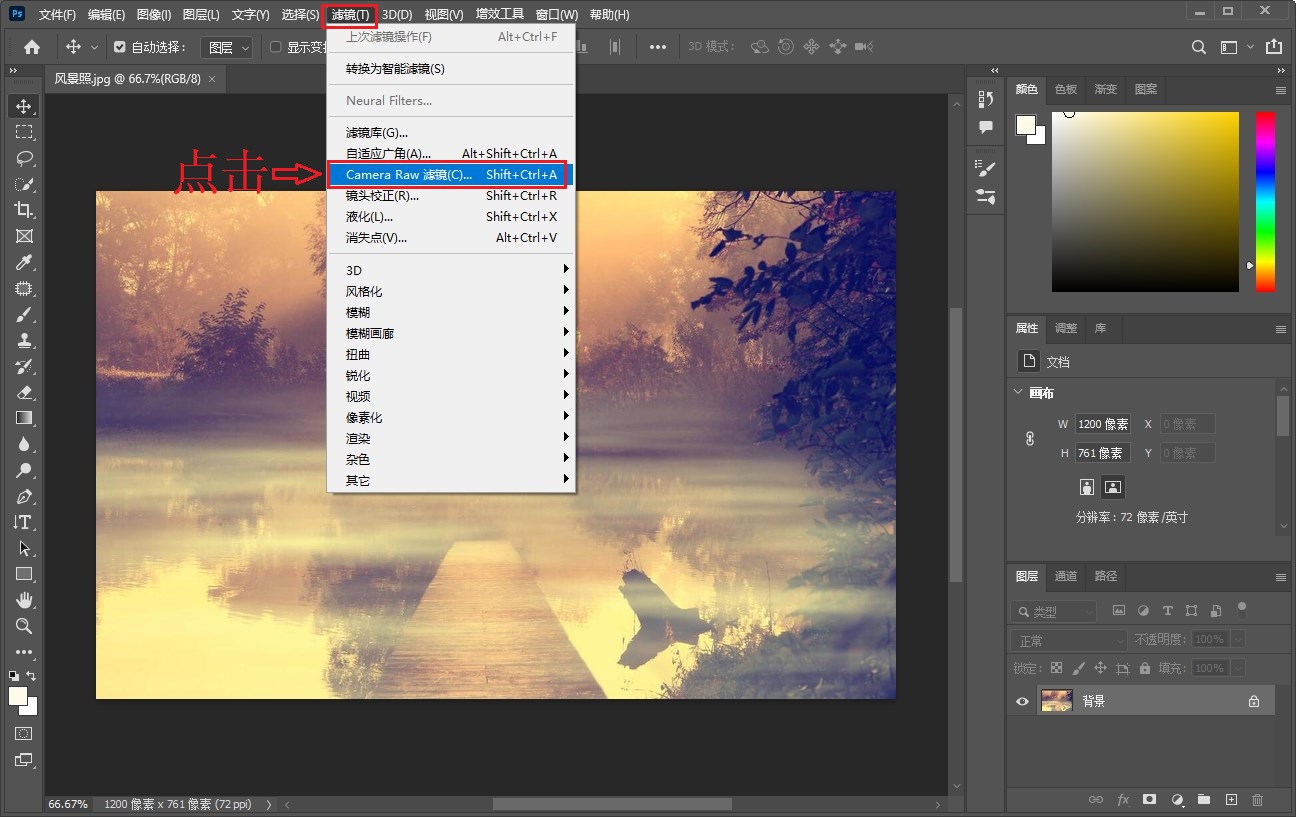Select the Hand tool
1296x817 pixels.
[x=24, y=600]
